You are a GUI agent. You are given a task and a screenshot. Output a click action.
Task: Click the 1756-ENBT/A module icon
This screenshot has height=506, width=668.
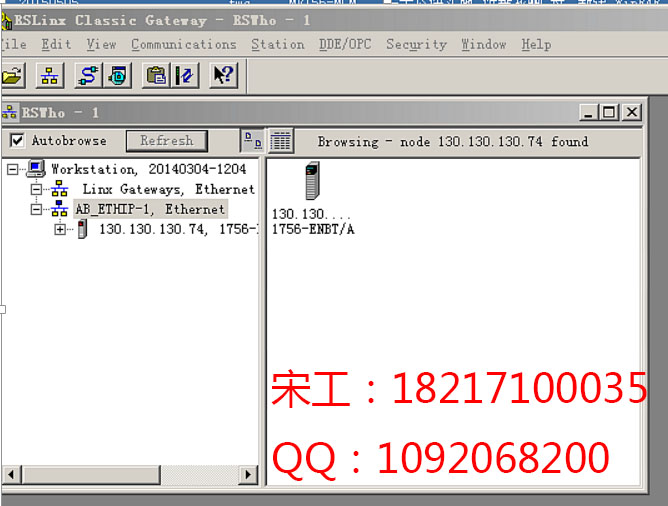(x=312, y=183)
